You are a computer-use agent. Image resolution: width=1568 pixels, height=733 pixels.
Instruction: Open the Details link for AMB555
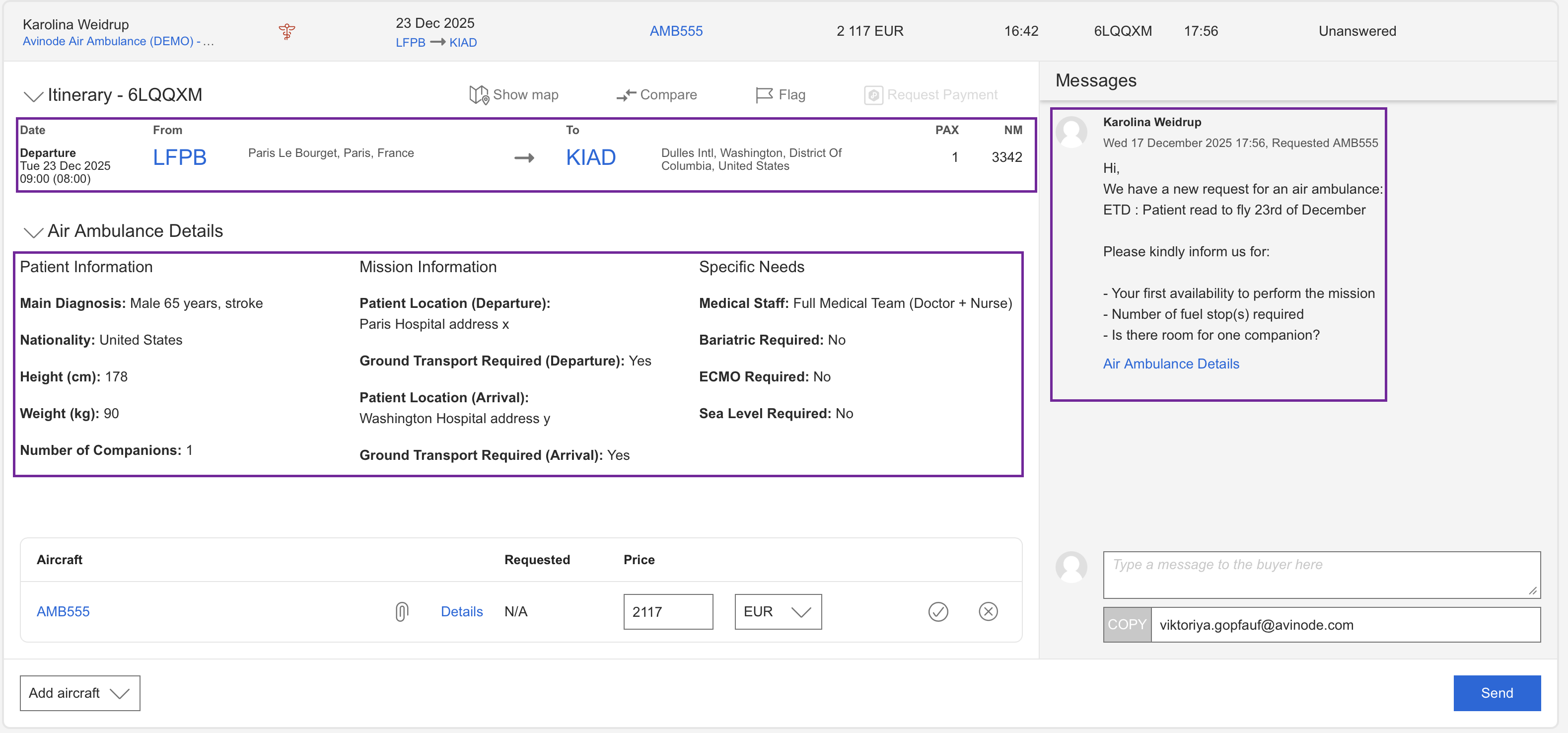461,611
